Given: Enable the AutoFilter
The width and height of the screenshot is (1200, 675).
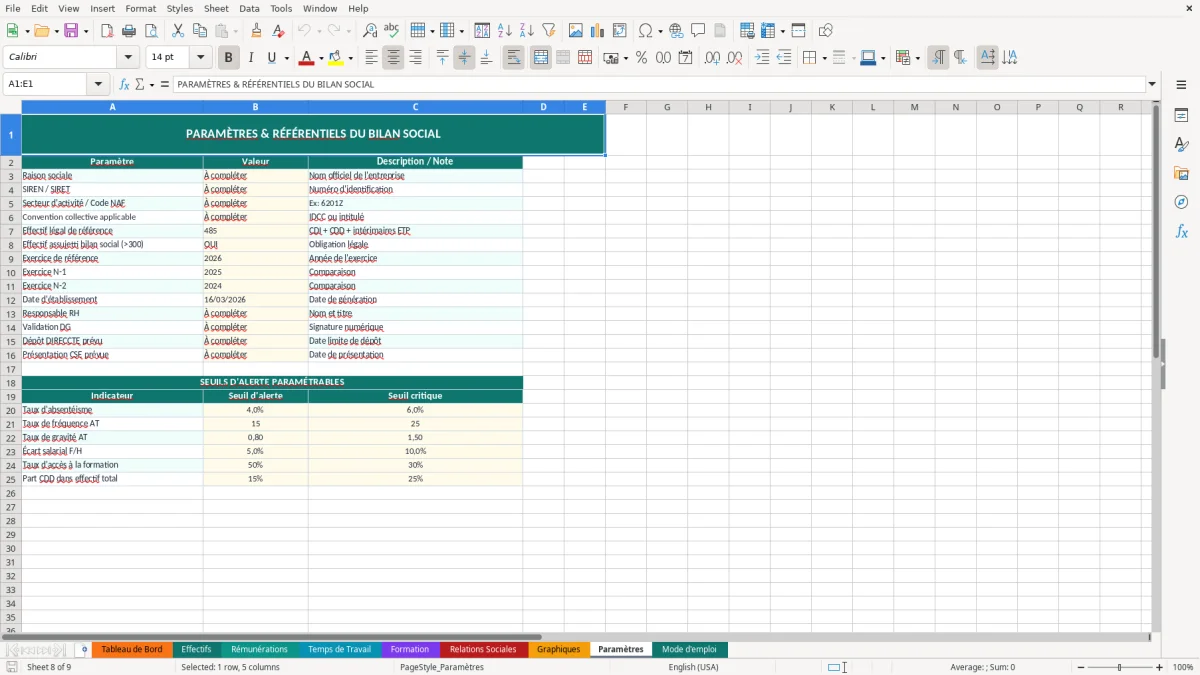Looking at the screenshot, I should pos(549,31).
